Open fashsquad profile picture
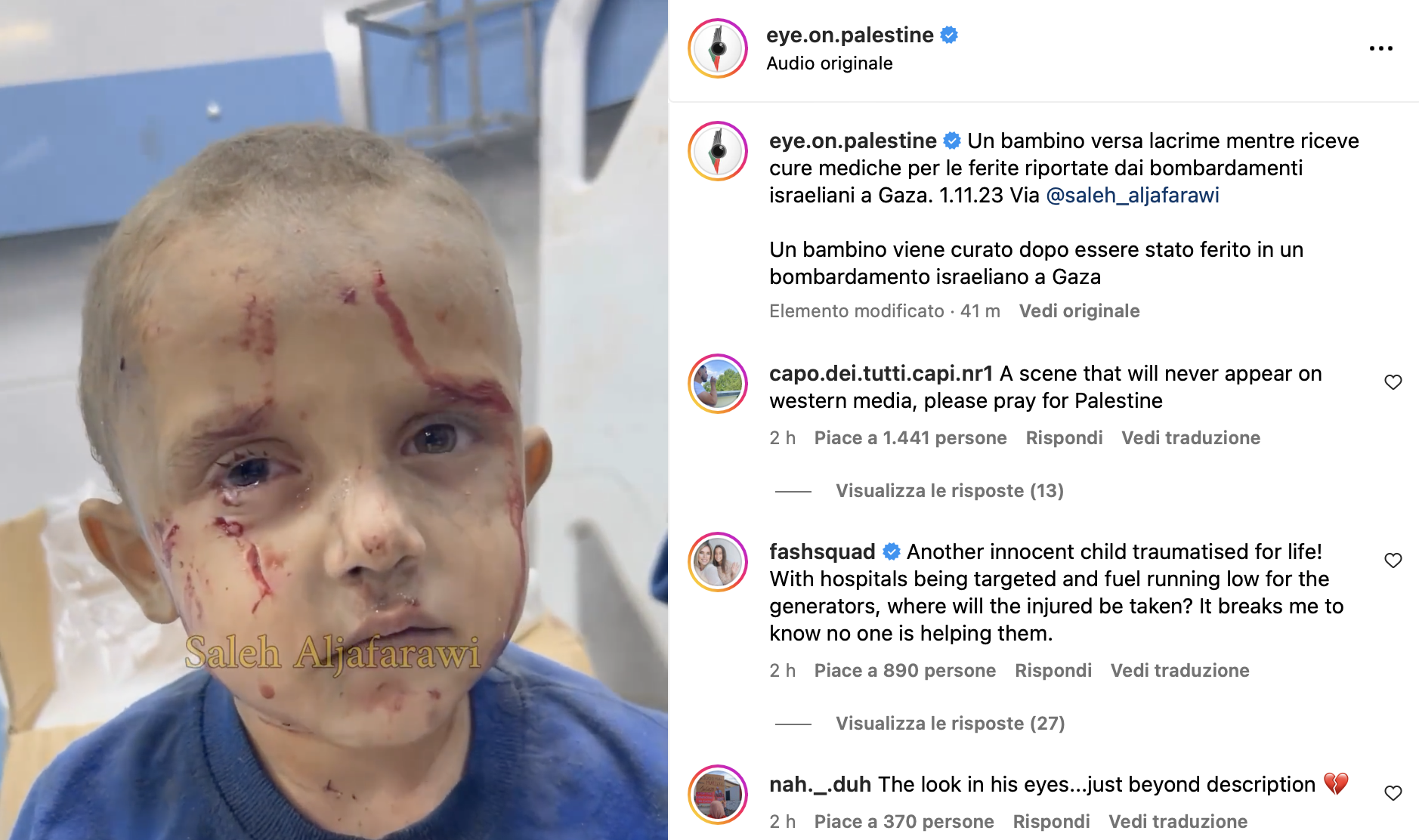 718,562
